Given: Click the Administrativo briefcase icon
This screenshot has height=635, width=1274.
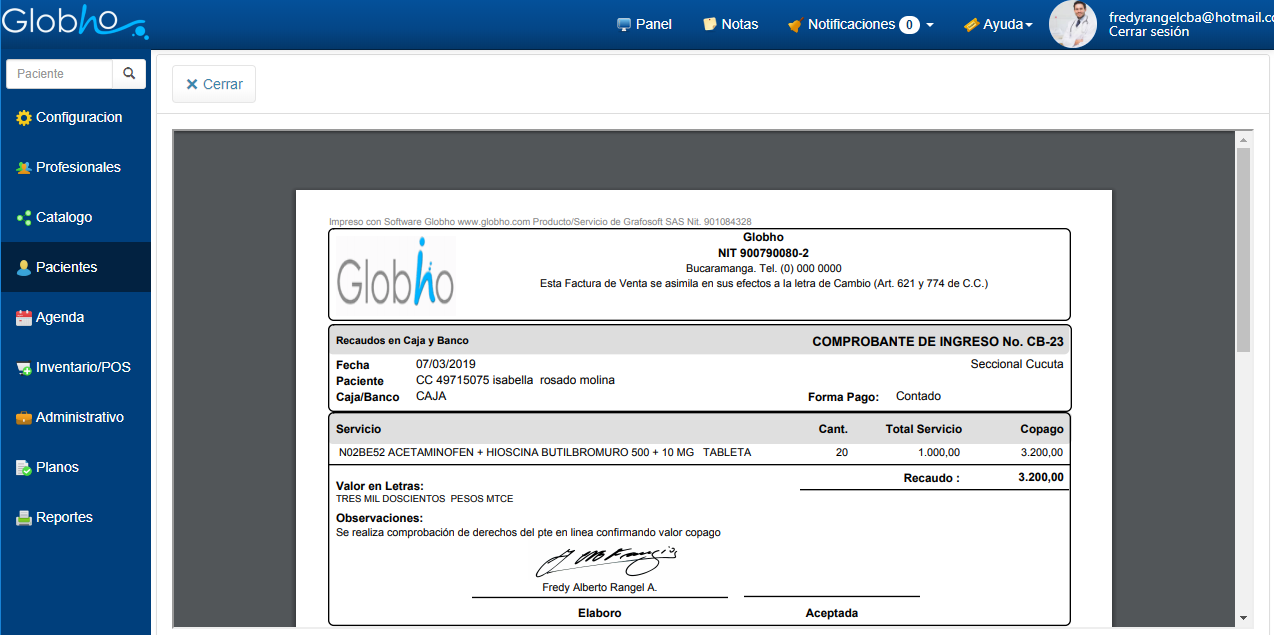Looking at the screenshot, I should 24,418.
